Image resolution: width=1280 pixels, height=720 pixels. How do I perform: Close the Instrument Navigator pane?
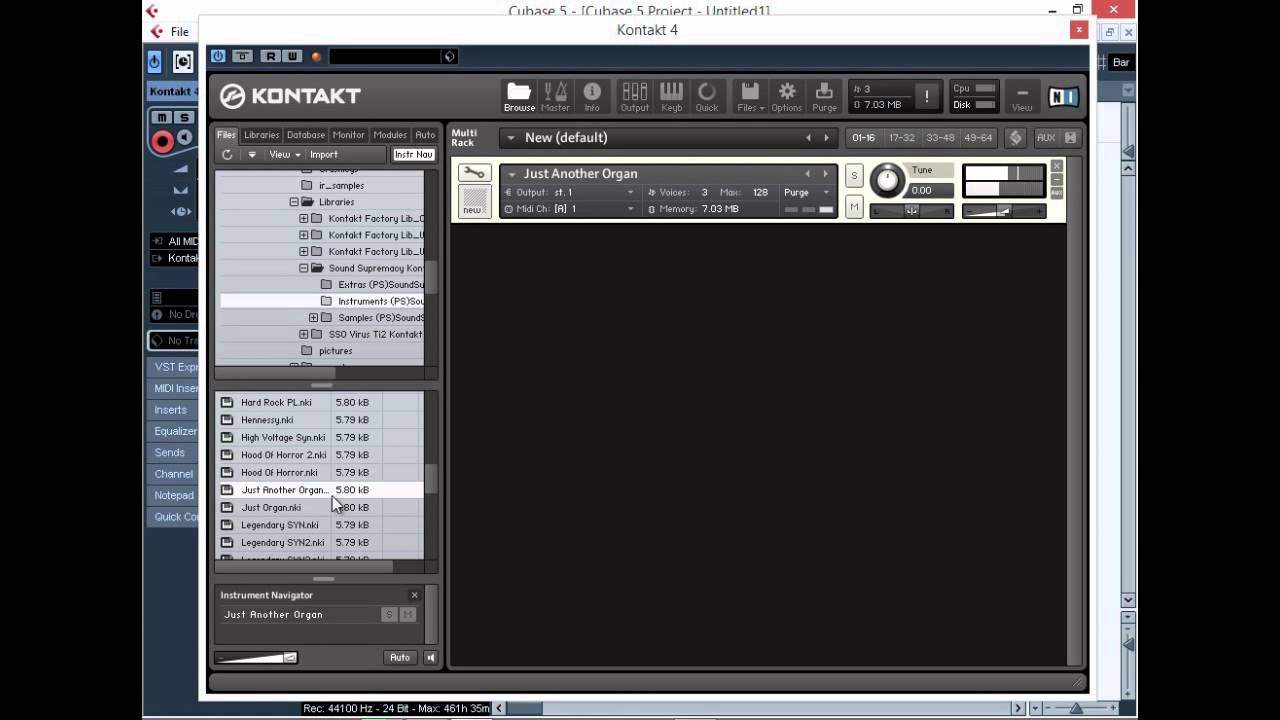pos(414,595)
